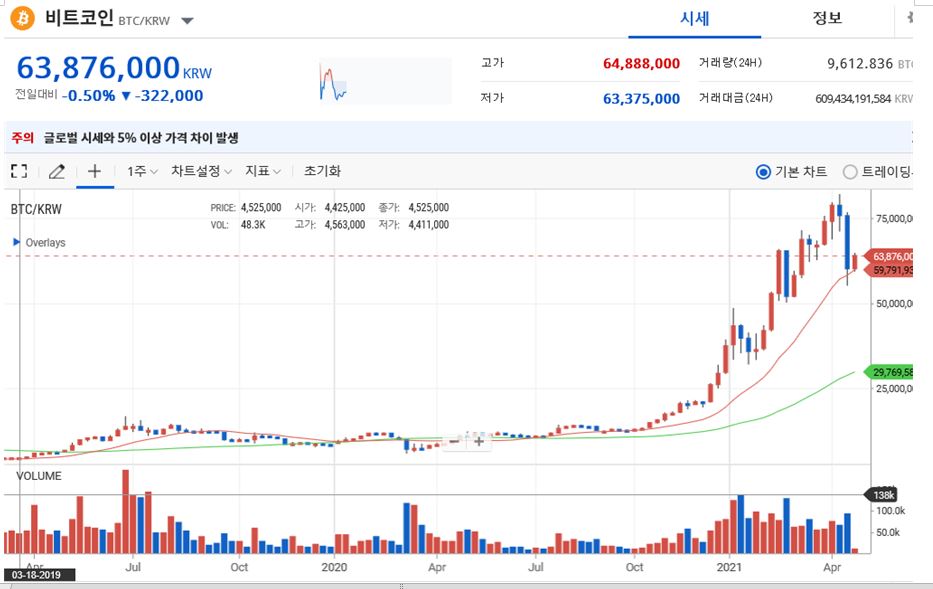
Task: Click the 63,876,000 current price tag
Action: (889, 256)
